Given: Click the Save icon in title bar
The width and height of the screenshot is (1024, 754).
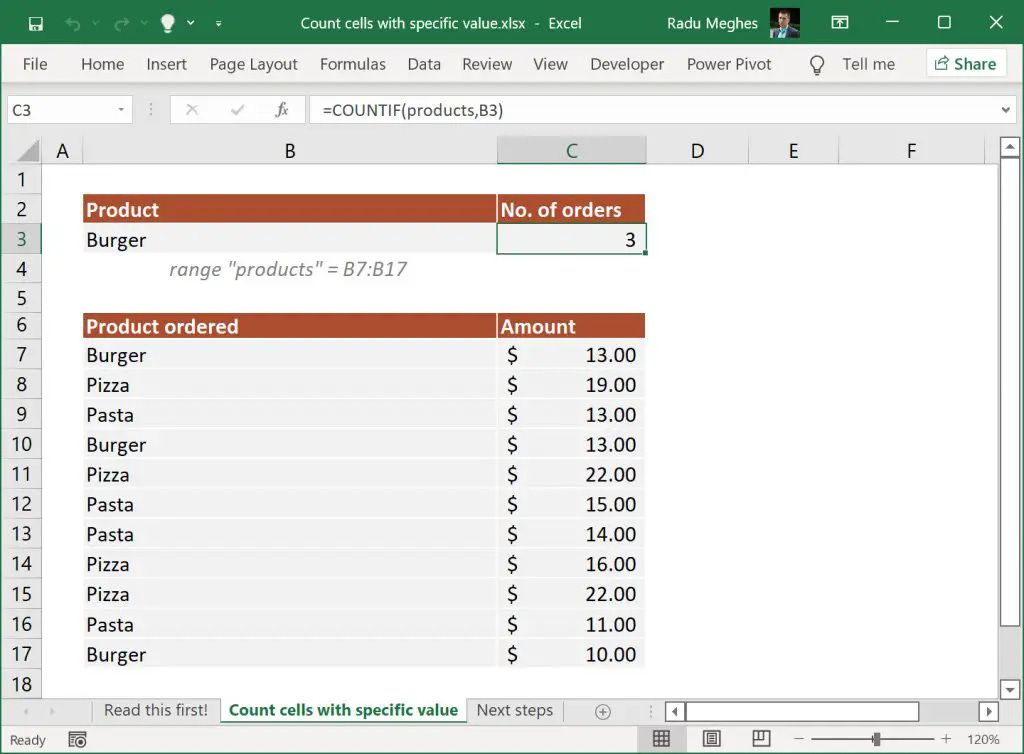Looking at the screenshot, I should click(x=35, y=24).
